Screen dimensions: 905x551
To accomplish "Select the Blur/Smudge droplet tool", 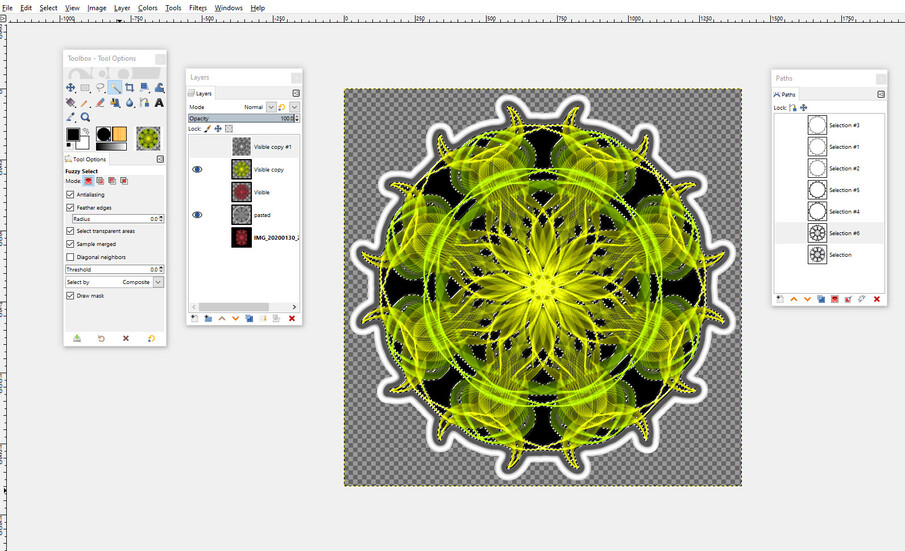I will click(129, 103).
